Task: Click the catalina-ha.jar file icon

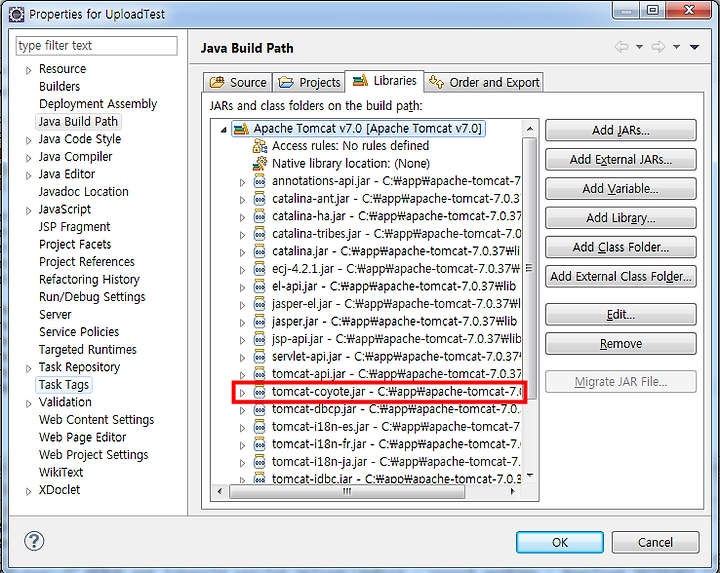Action: (260, 216)
